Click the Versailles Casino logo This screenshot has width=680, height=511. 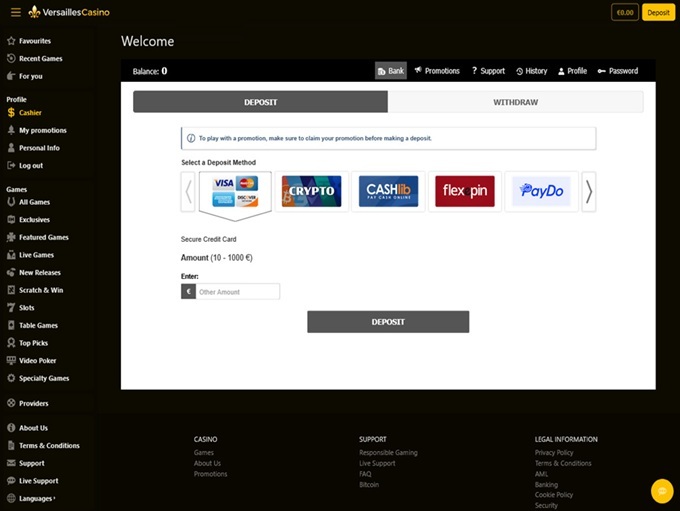[69, 12]
